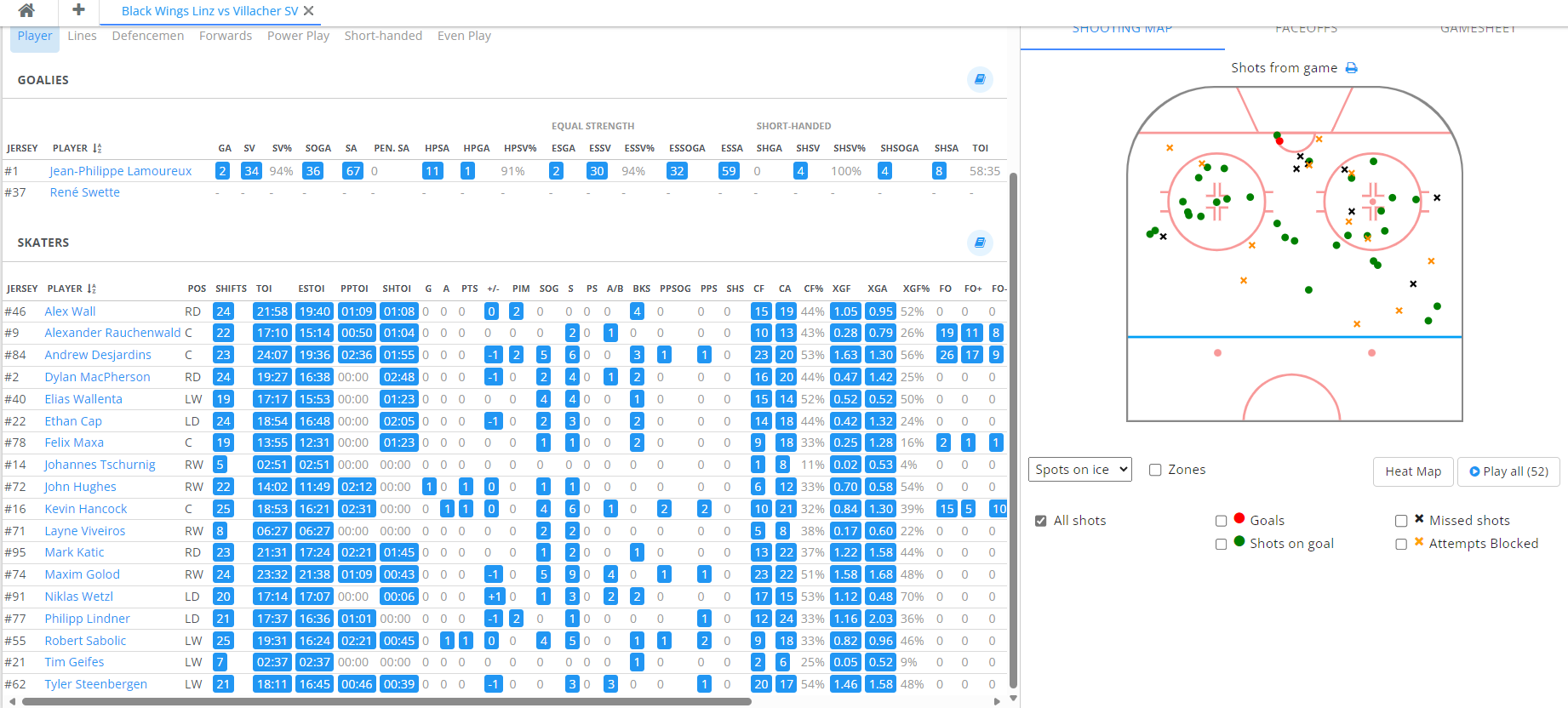
Task: Click the Skaters section book icon
Action: pyautogui.click(x=980, y=243)
